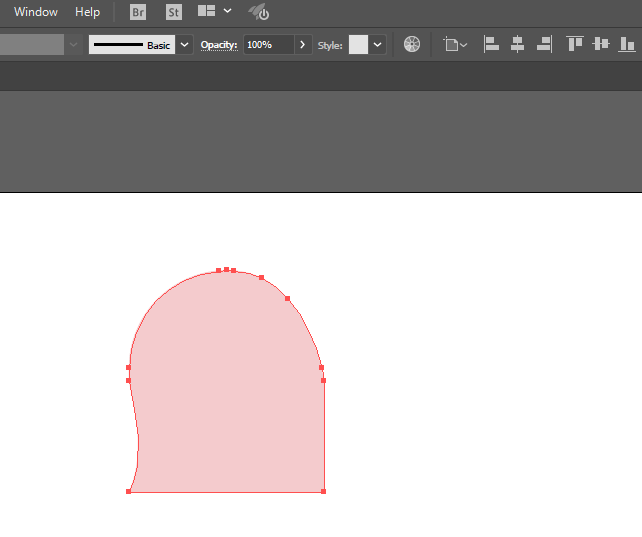The image size is (642, 537).
Task: Click vertical align top icon
Action: (x=574, y=44)
